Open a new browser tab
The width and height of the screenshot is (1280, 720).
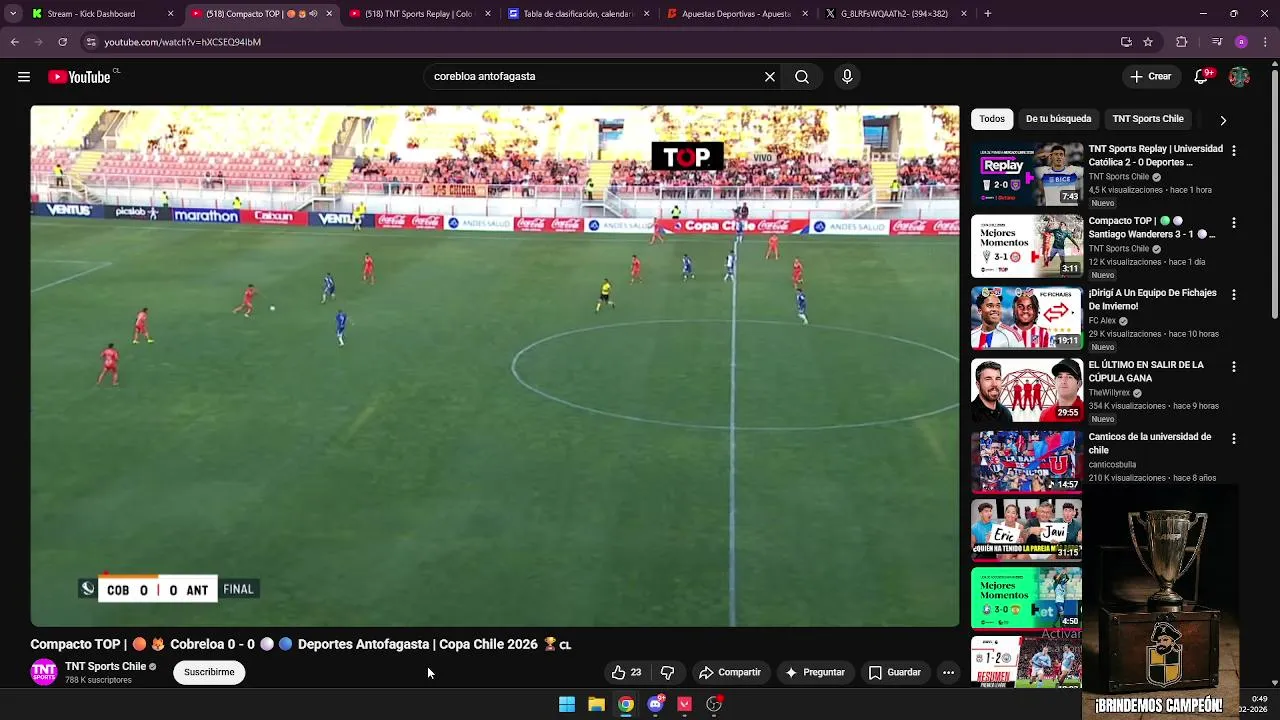988,14
